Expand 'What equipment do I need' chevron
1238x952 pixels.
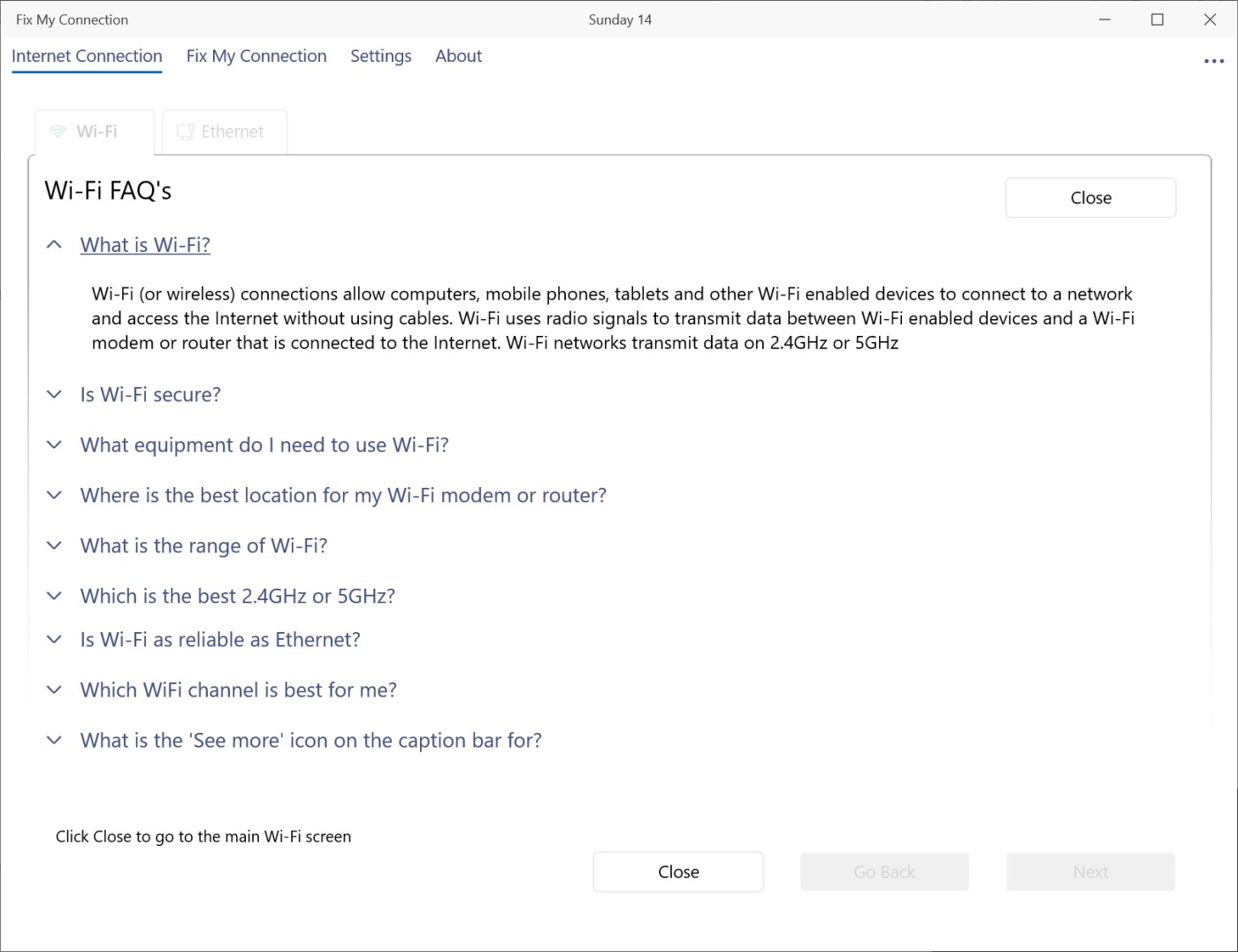[54, 445]
